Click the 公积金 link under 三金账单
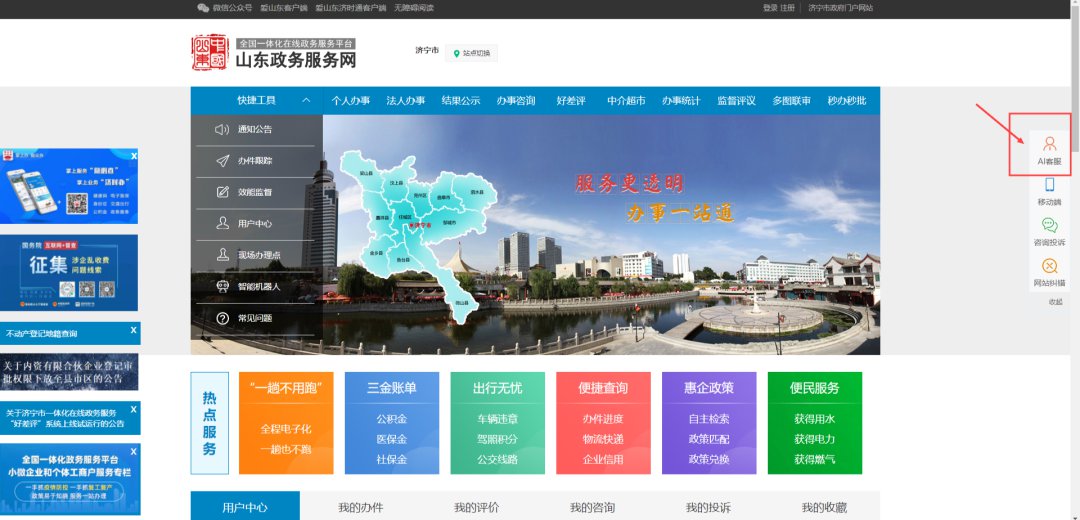 pos(391,419)
